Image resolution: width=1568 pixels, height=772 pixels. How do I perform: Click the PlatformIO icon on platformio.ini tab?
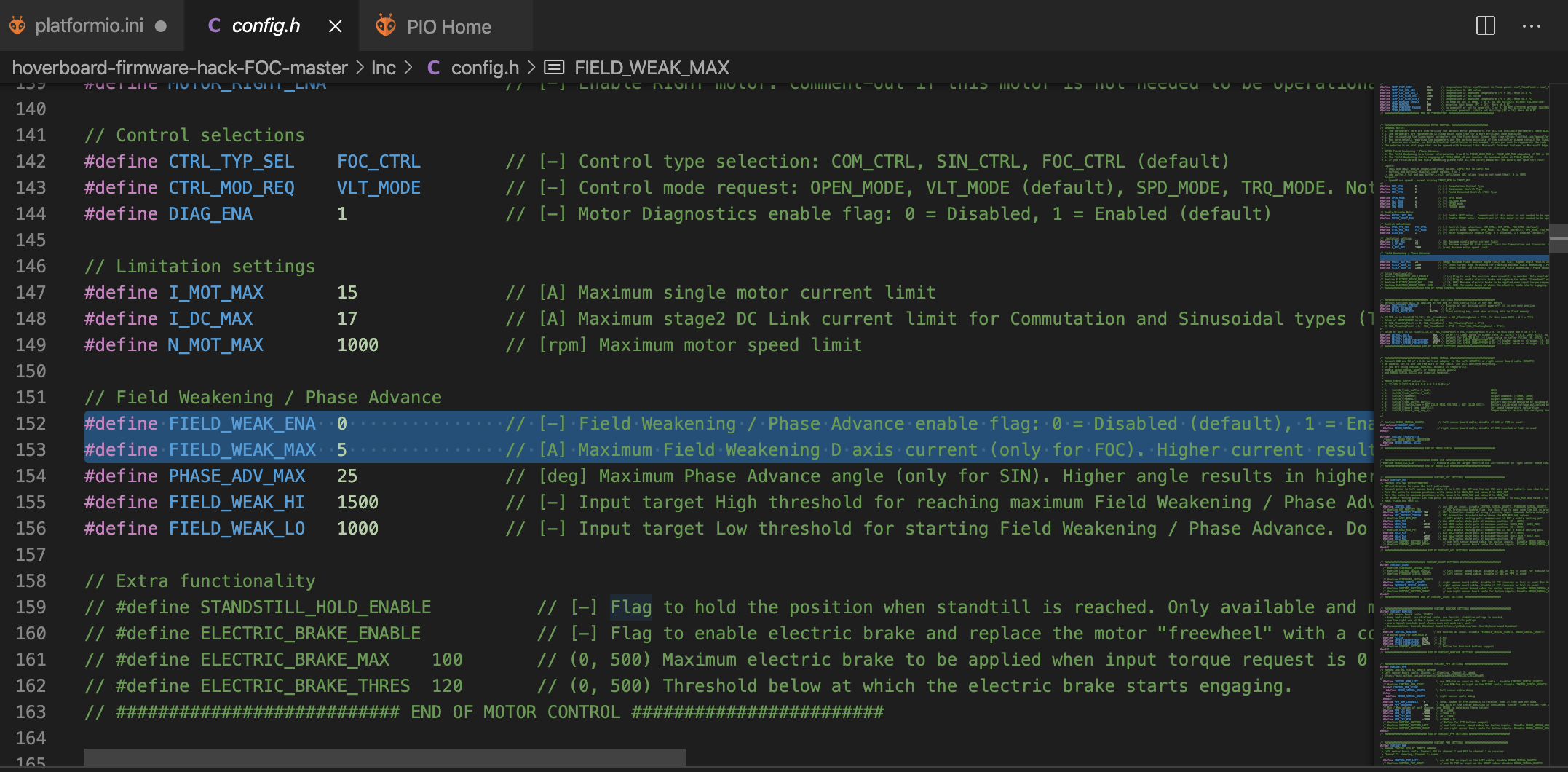(x=17, y=26)
